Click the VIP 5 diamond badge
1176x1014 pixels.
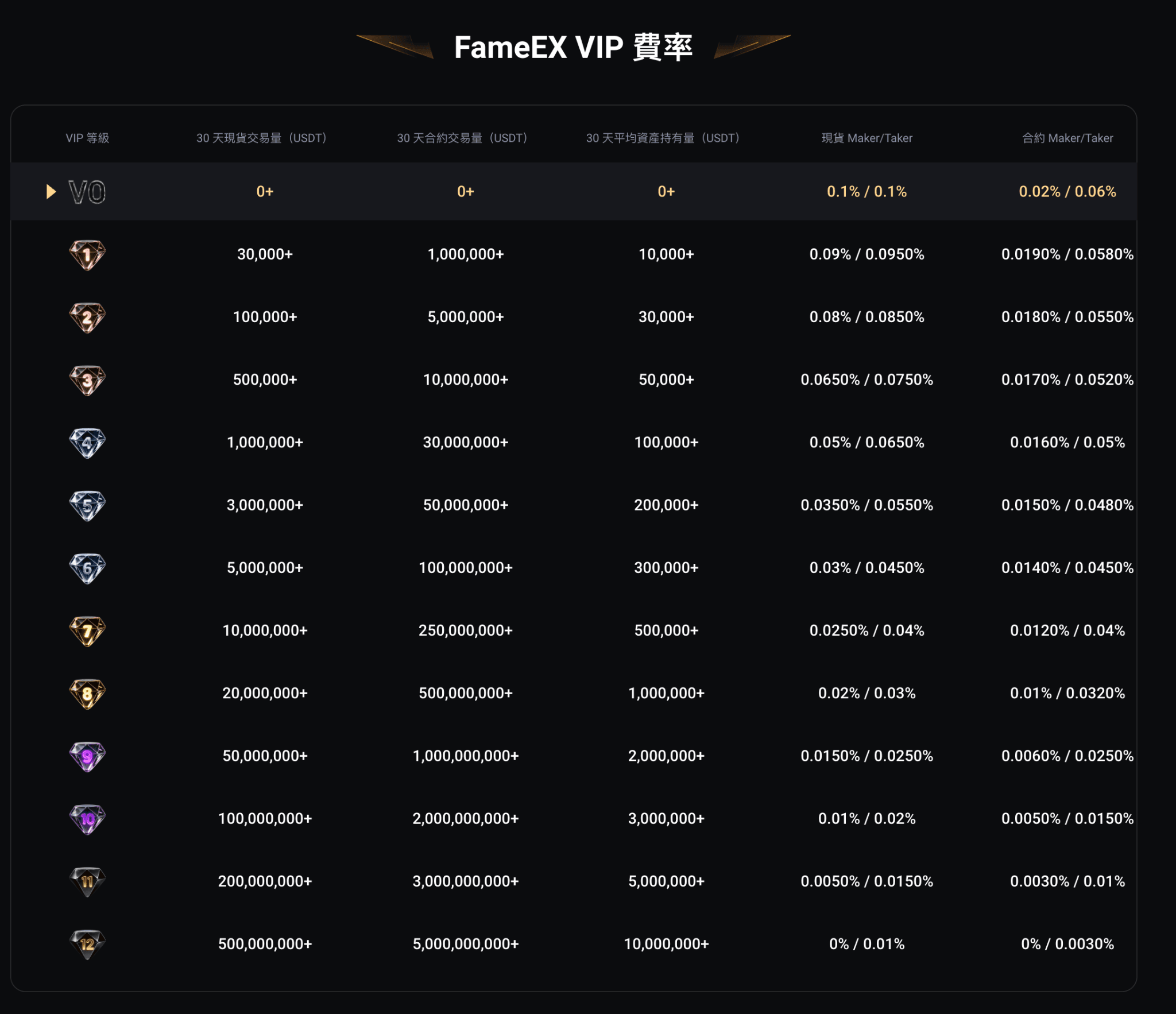[87, 505]
